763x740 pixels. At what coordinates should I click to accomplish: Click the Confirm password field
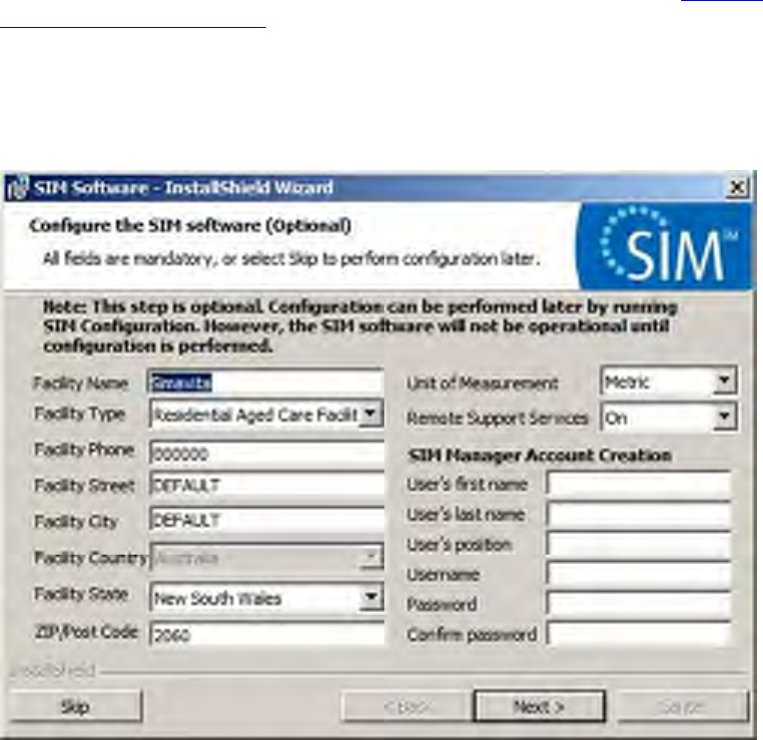click(639, 634)
